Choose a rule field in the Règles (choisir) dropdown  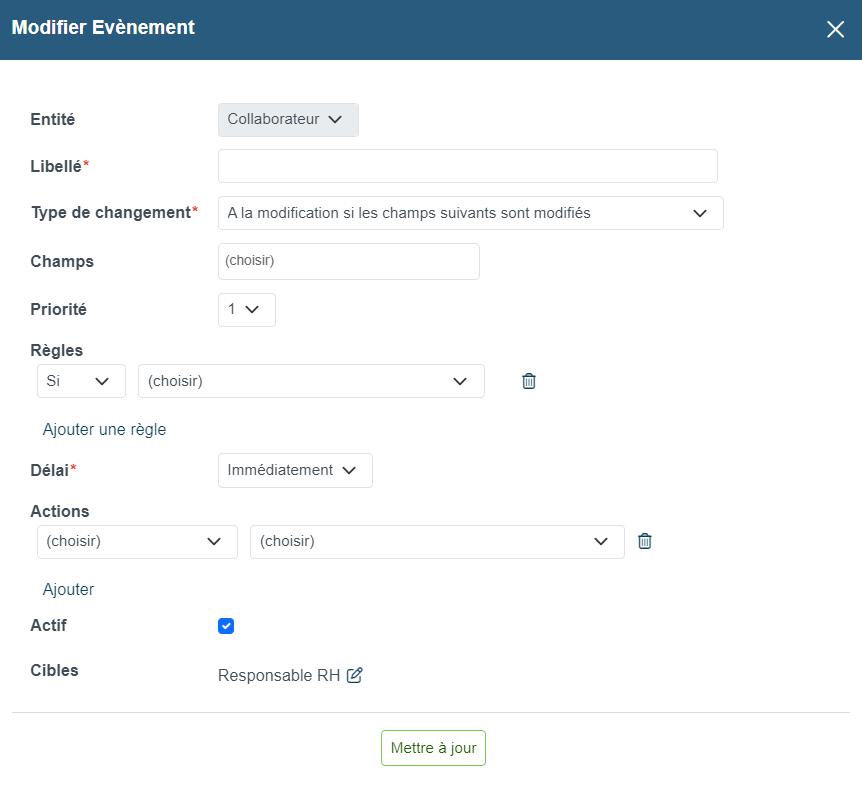[x=311, y=381]
